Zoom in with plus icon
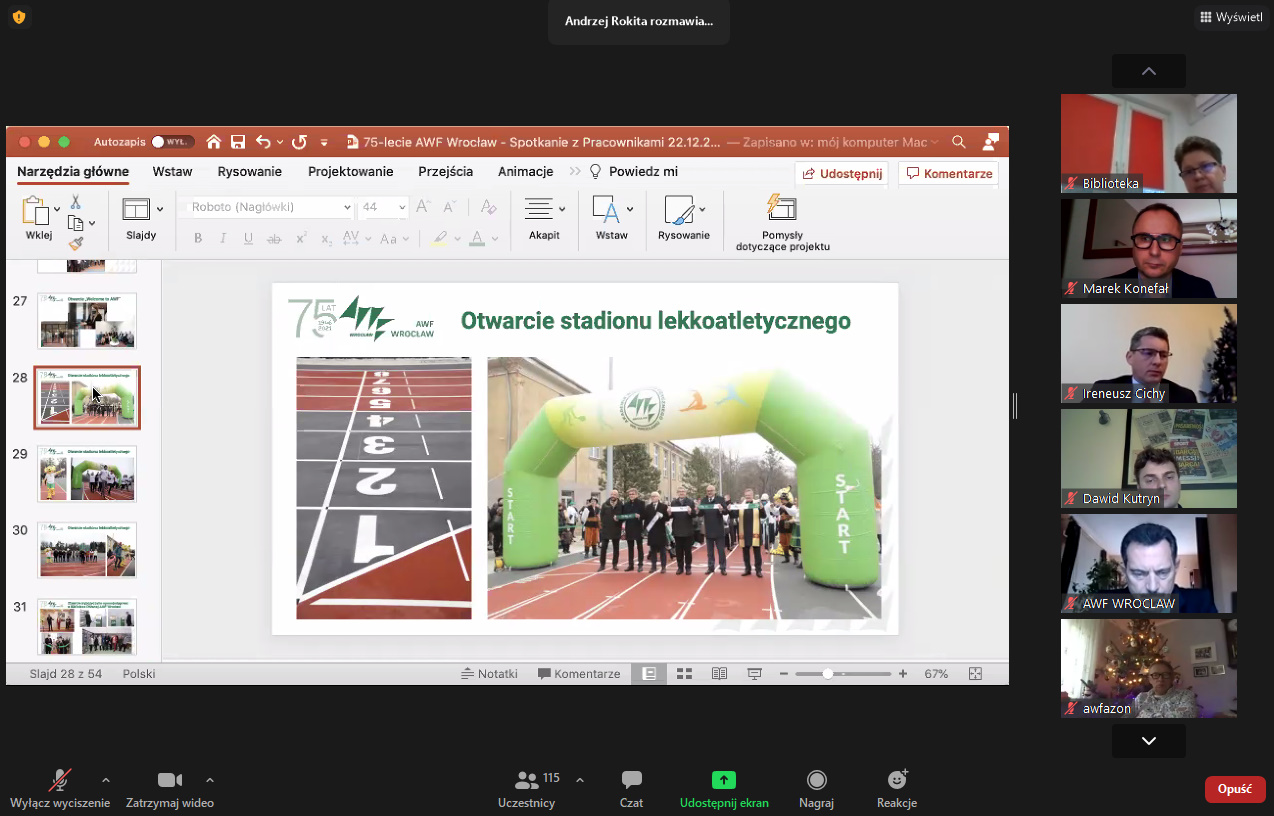Image resolution: width=1274 pixels, height=816 pixels. (903, 674)
